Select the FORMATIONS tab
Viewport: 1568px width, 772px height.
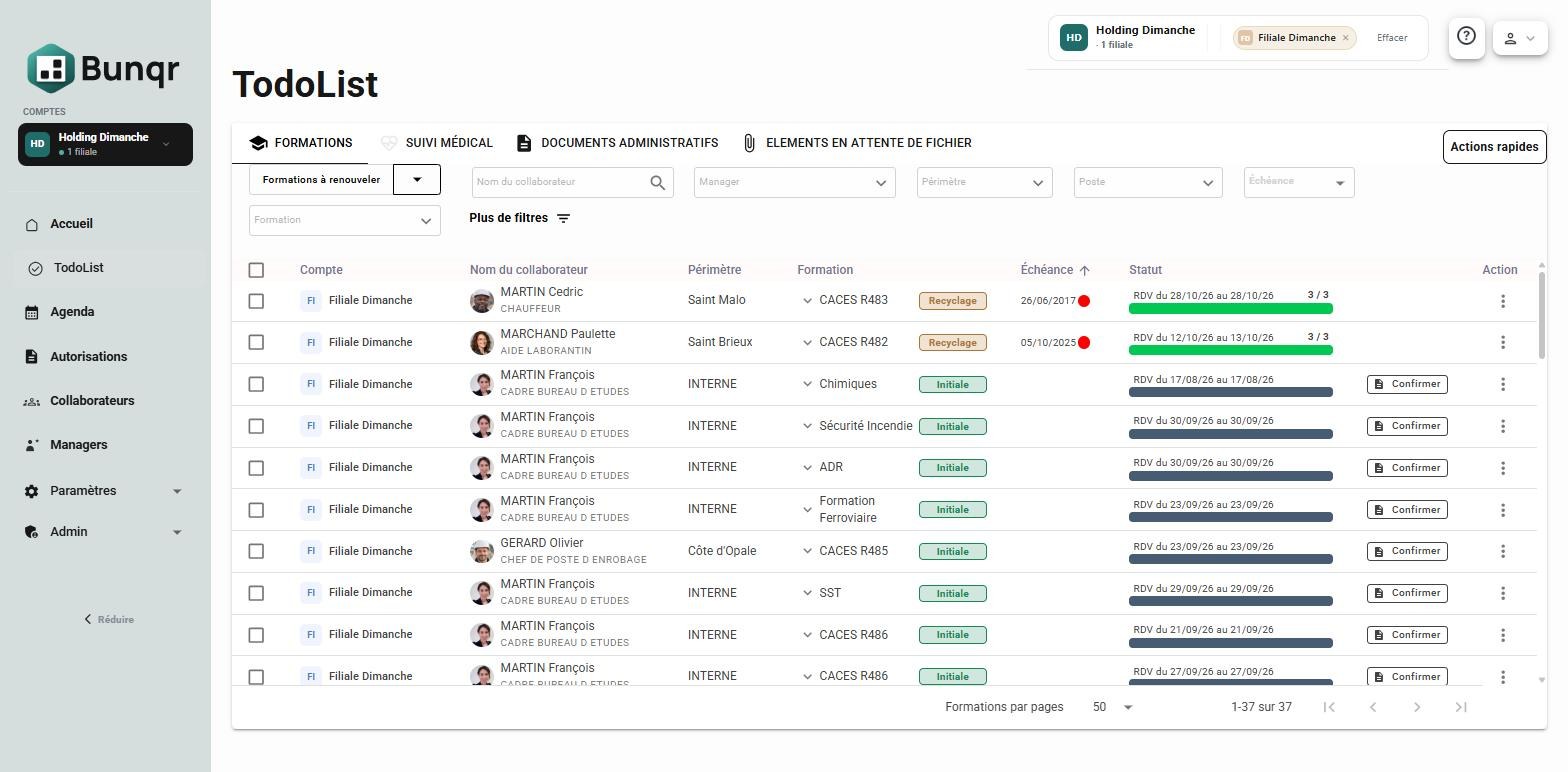[300, 143]
